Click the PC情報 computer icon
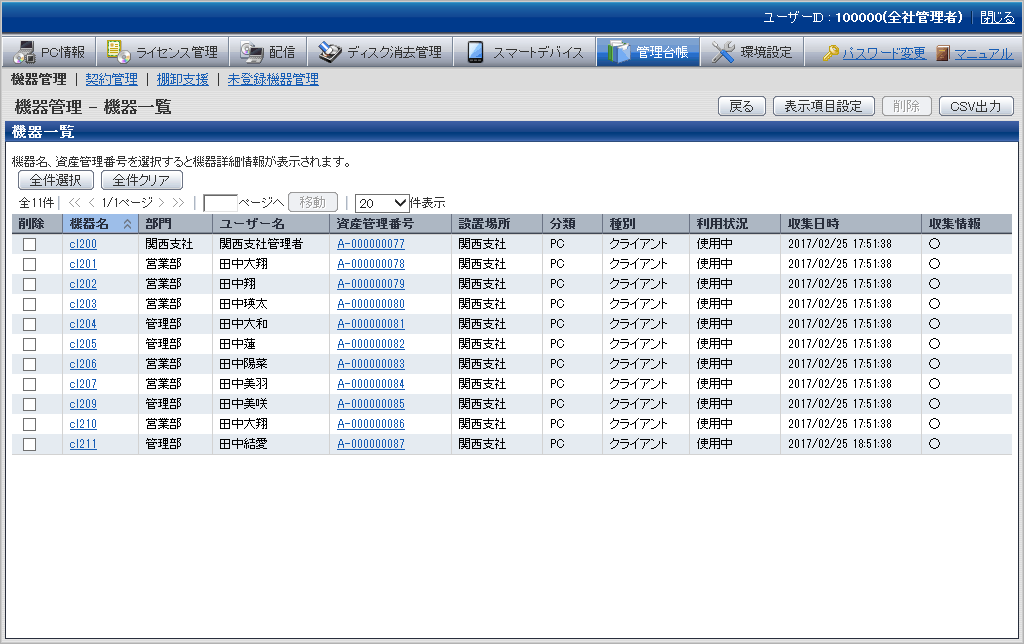 [x=24, y=53]
